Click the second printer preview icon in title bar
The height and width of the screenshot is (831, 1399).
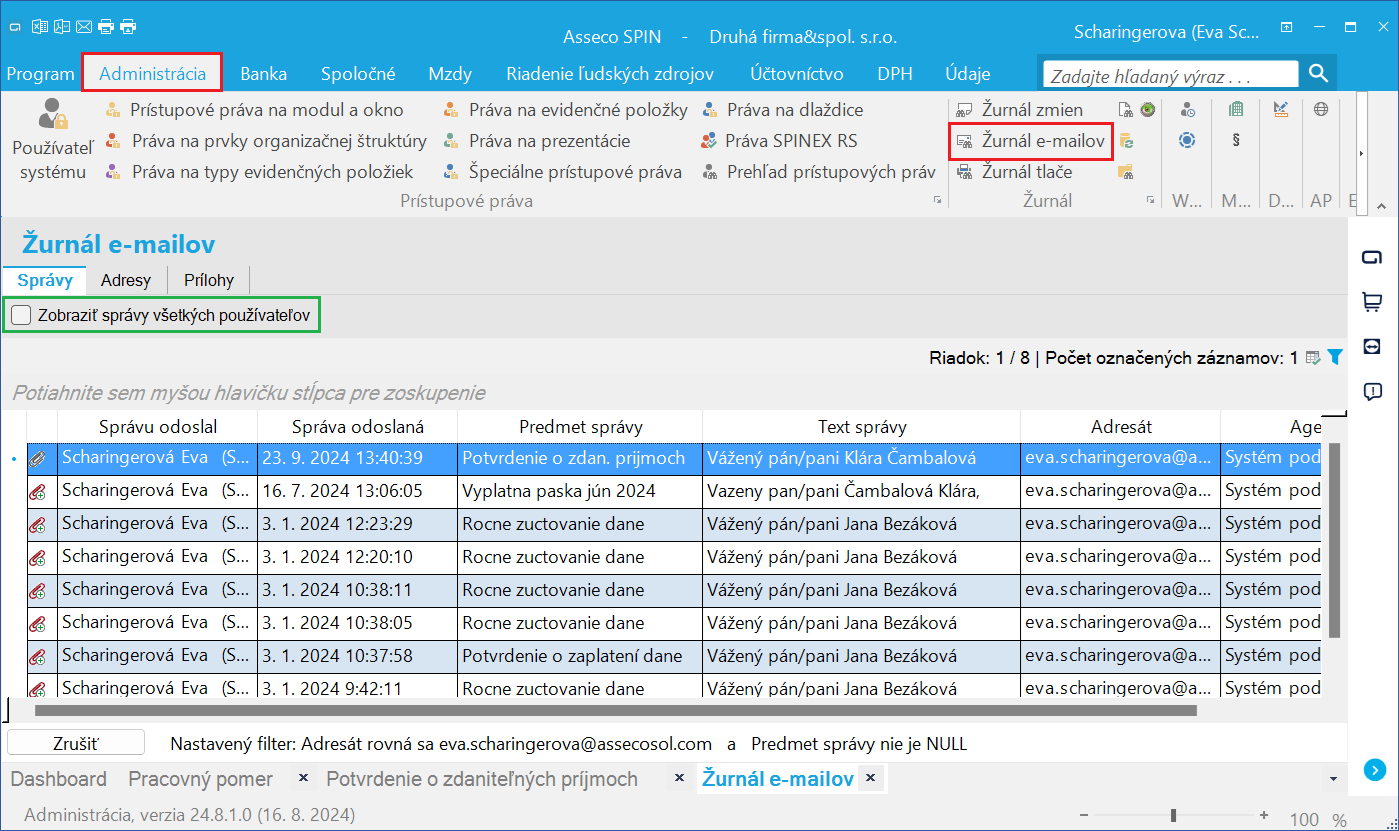point(128,27)
